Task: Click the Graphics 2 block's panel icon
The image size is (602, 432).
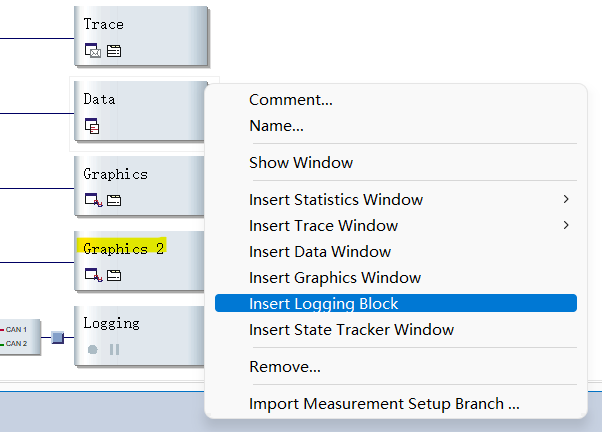Action: coord(113,275)
